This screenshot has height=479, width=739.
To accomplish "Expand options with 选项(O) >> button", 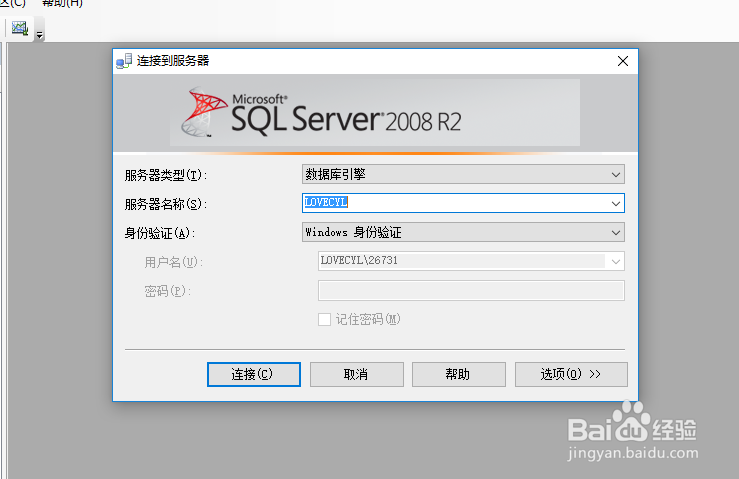I will (571, 374).
